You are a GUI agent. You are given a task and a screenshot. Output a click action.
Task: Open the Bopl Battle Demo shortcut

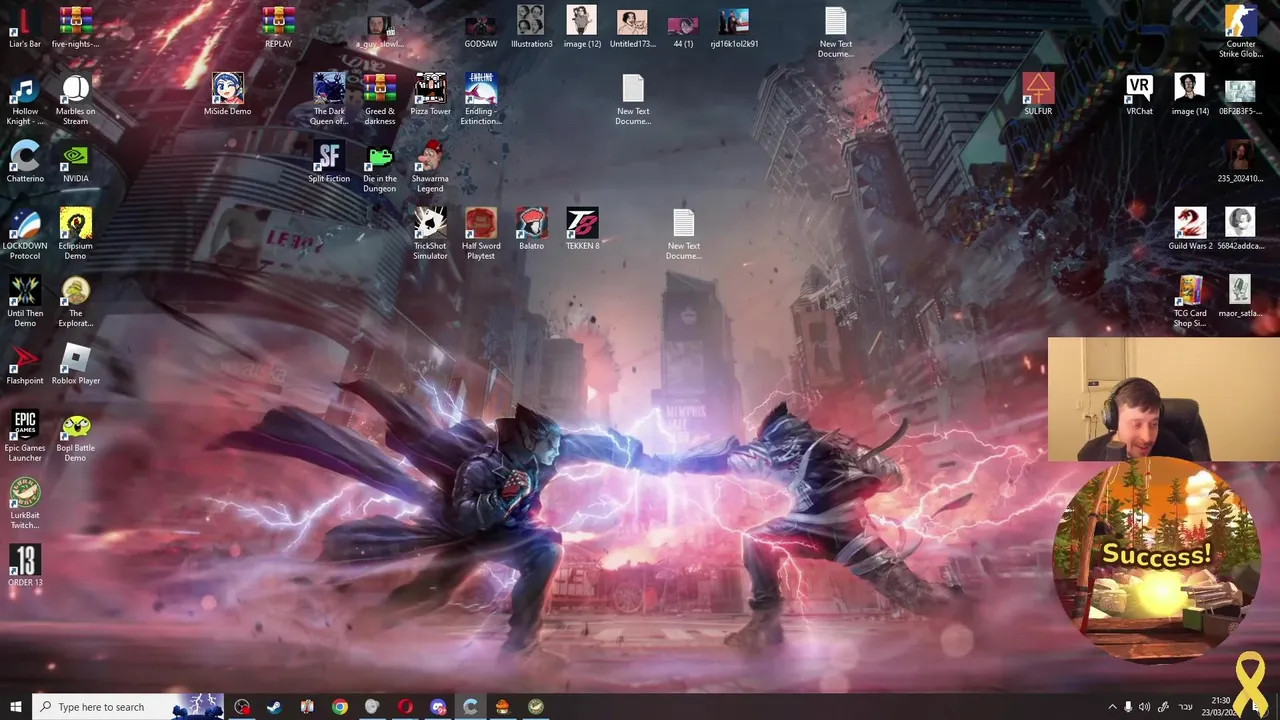76,435
